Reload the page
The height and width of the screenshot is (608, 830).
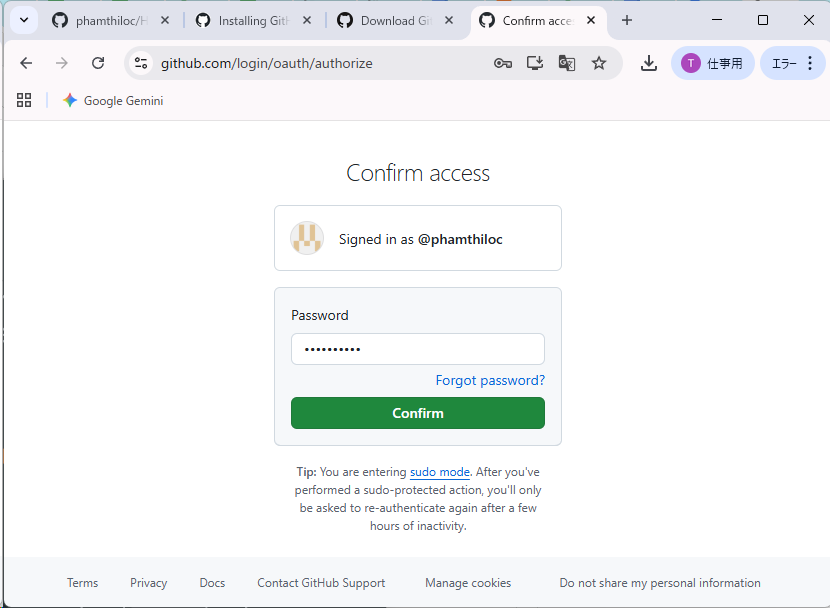(98, 63)
